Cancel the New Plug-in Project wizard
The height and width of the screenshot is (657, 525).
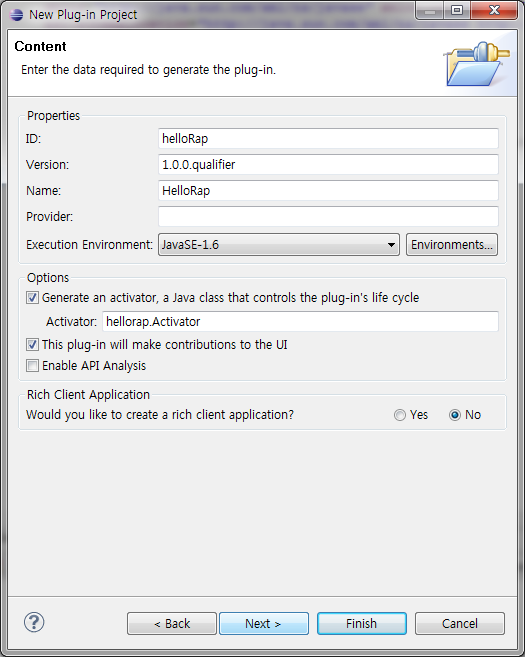click(460, 623)
